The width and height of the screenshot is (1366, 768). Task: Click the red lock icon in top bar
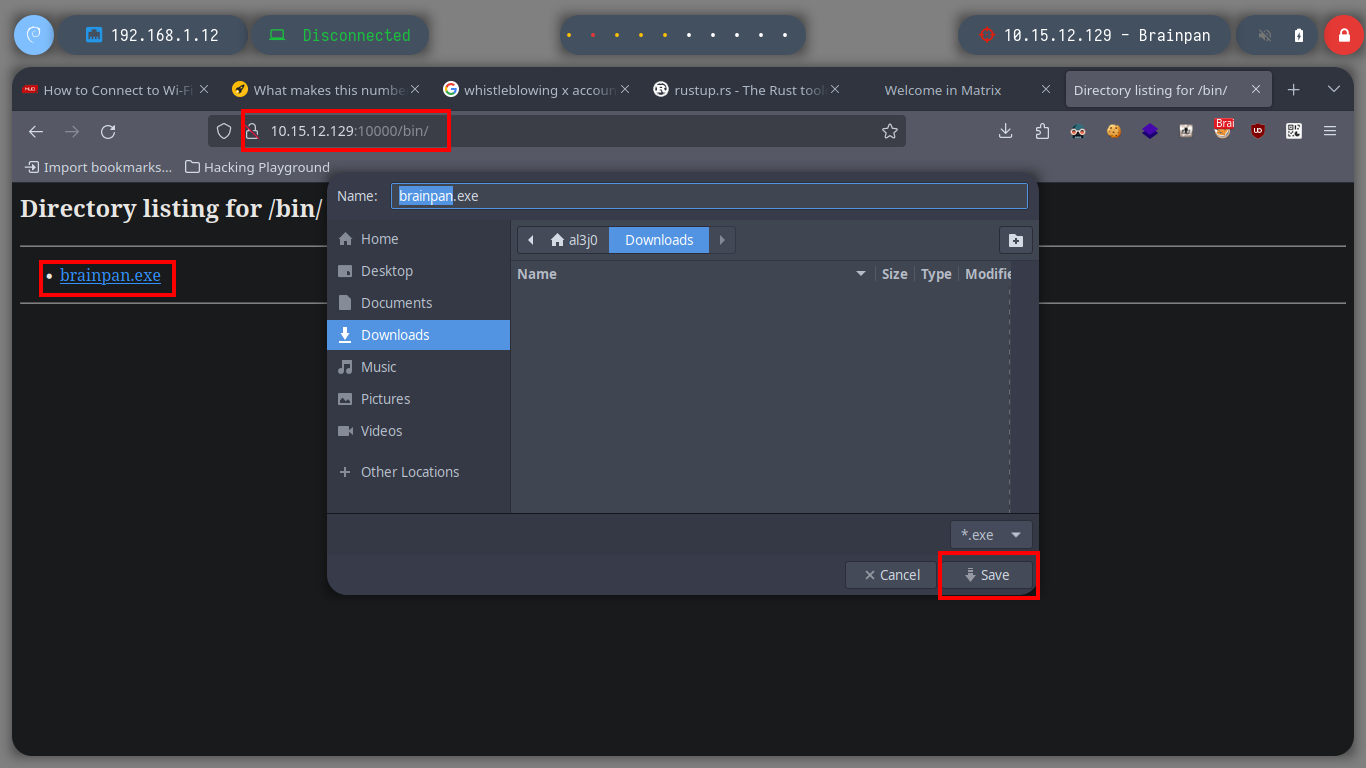tap(1343, 35)
